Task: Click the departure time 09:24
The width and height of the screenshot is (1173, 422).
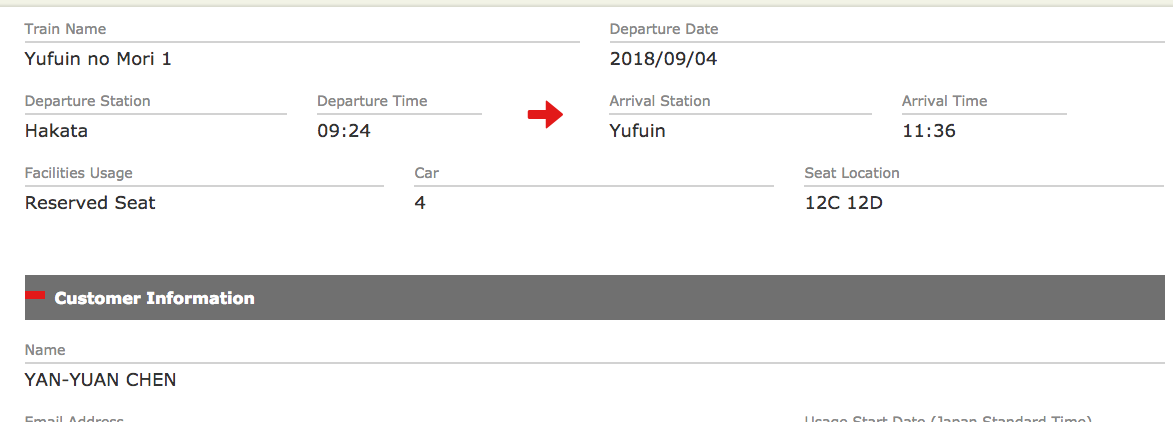Action: tap(344, 131)
